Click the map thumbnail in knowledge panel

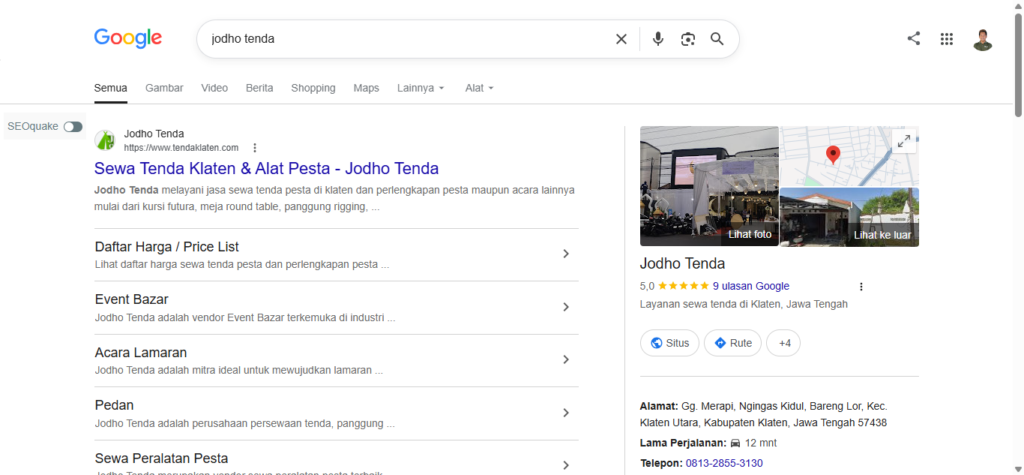click(x=850, y=156)
